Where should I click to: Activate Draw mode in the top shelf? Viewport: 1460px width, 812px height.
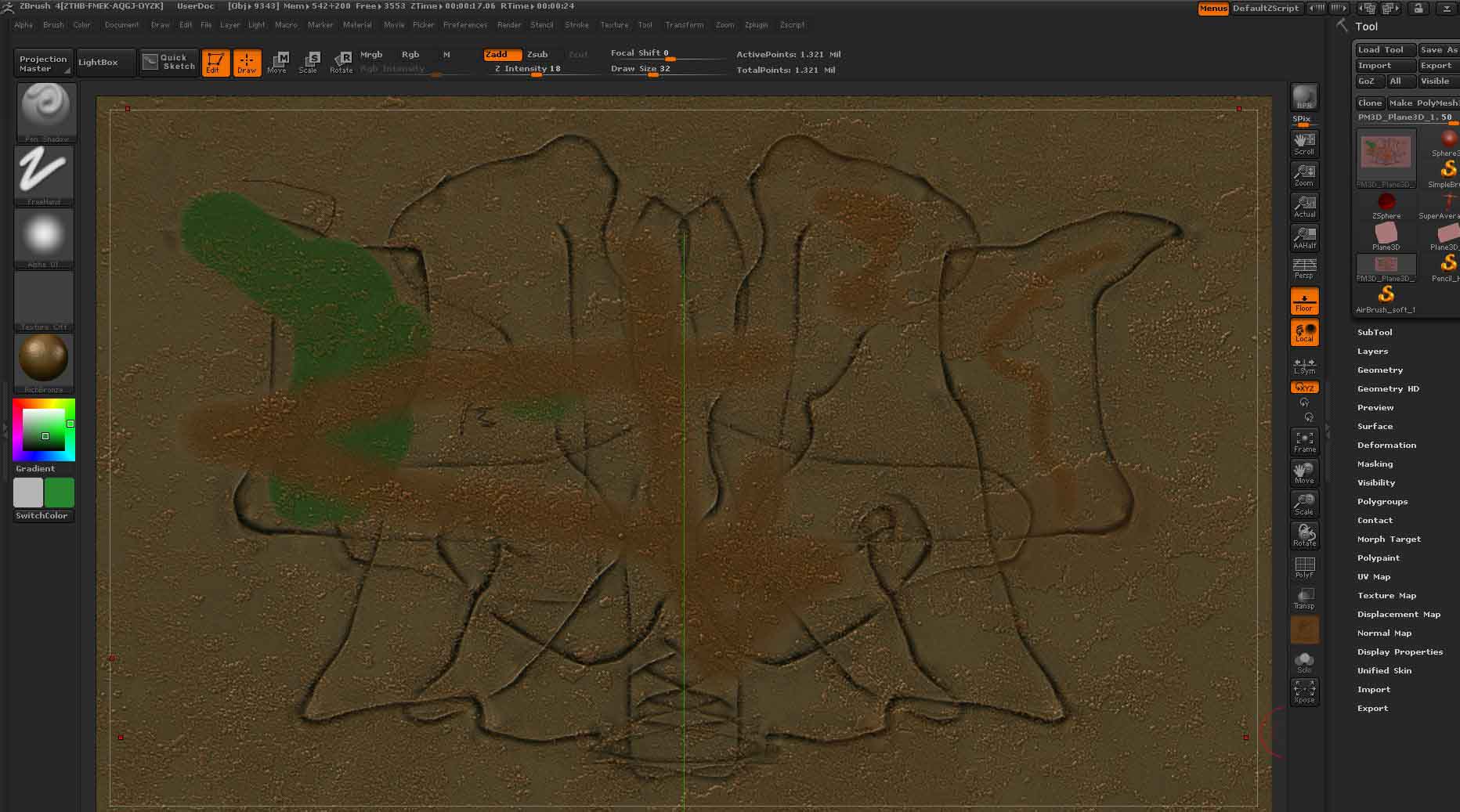coord(247,63)
